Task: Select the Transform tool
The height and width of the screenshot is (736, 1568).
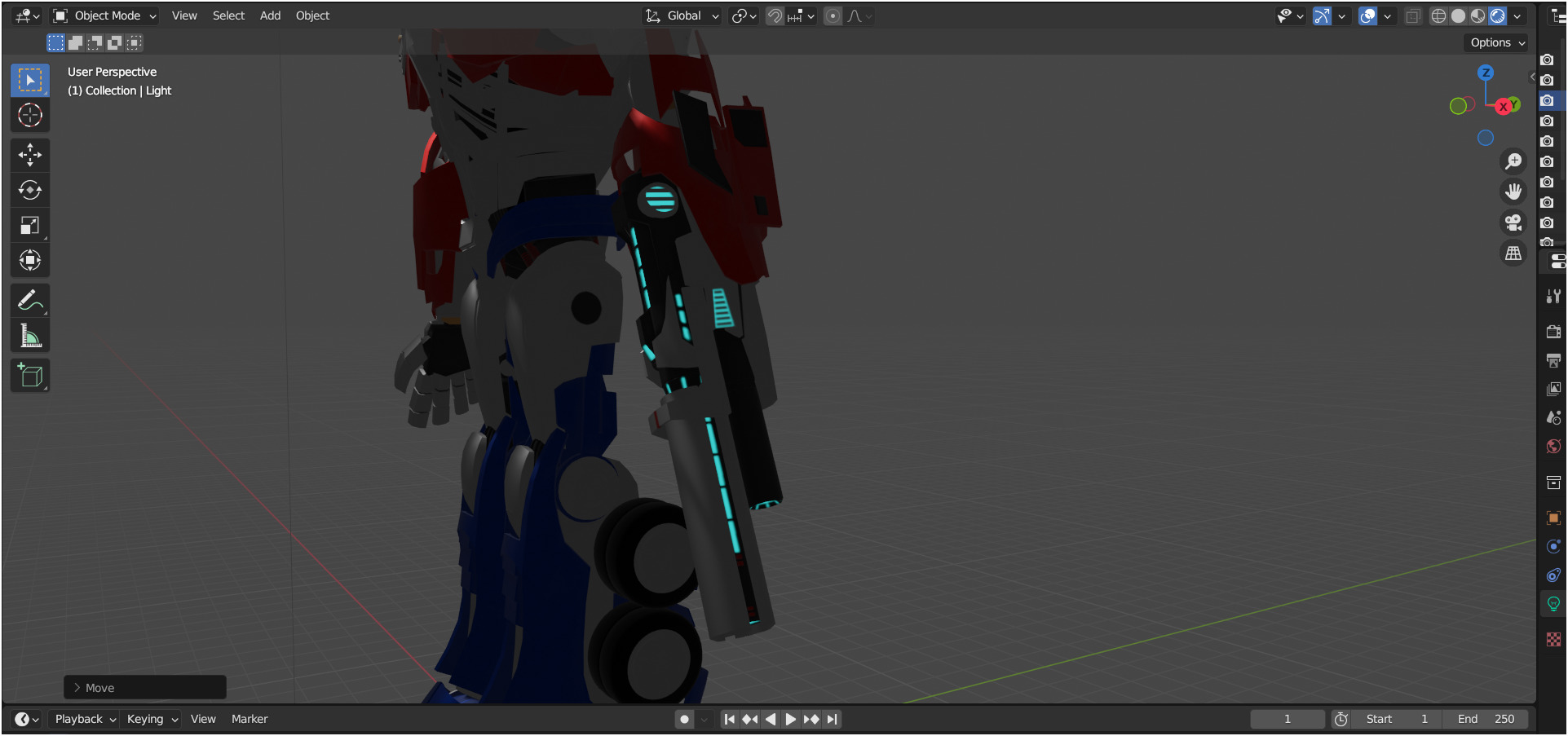Action: 30,260
